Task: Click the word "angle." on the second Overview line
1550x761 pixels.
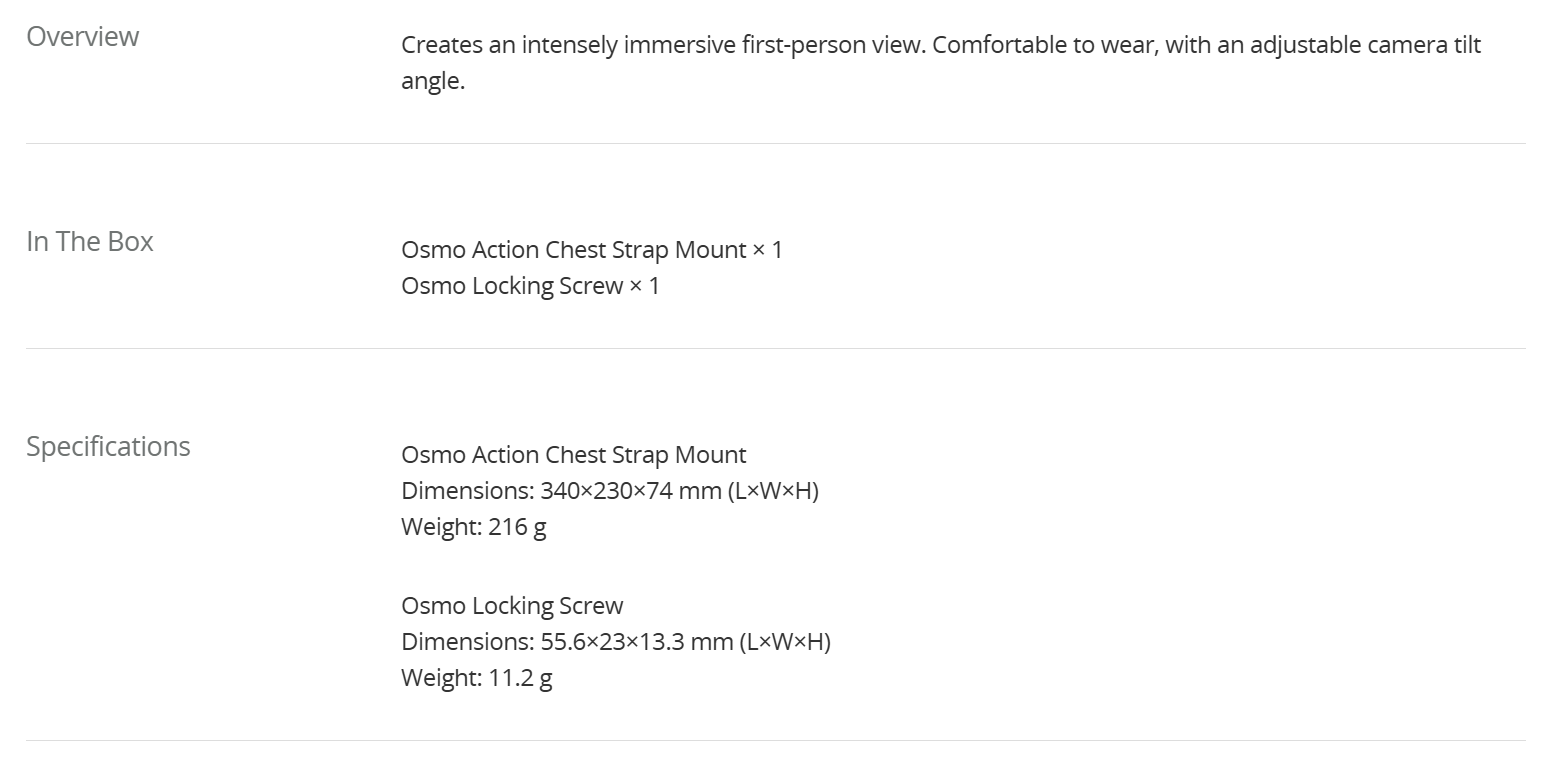Action: (433, 81)
